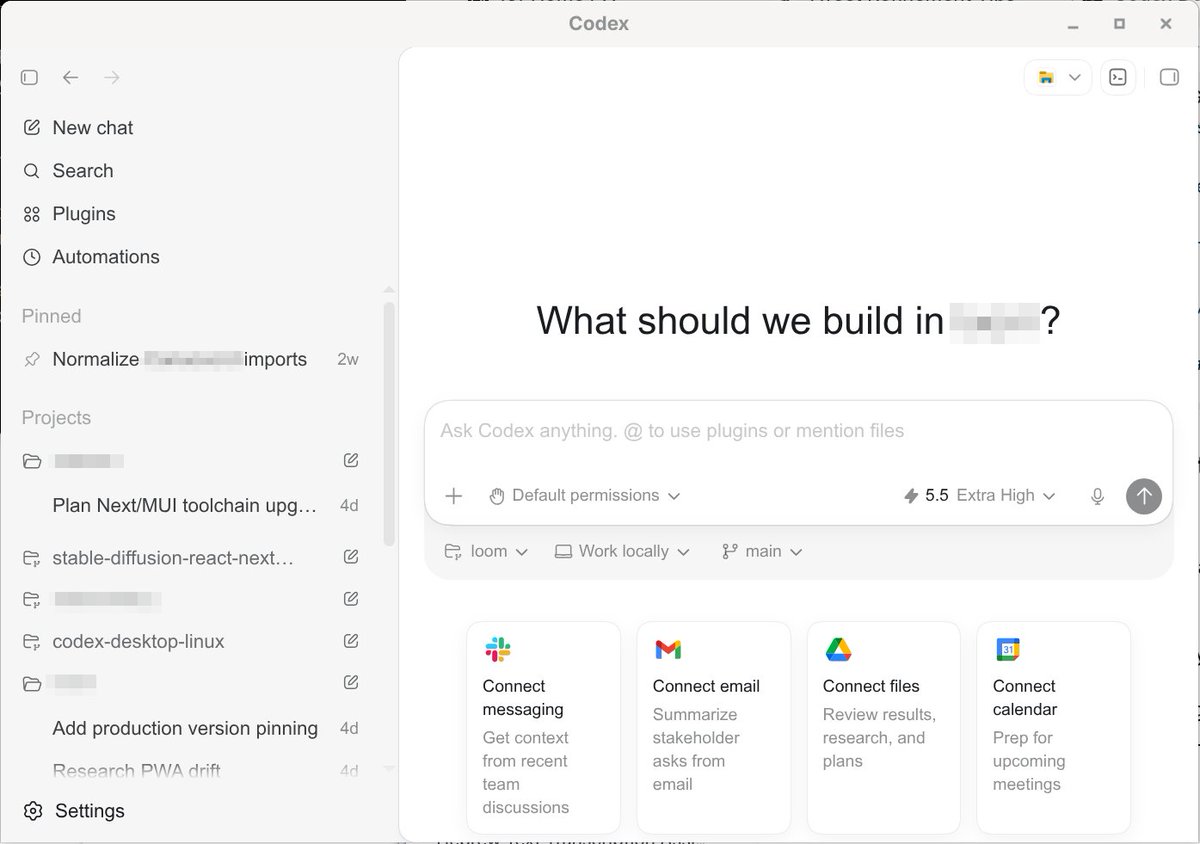Open the Connect email card
The image size is (1200, 844).
click(713, 728)
